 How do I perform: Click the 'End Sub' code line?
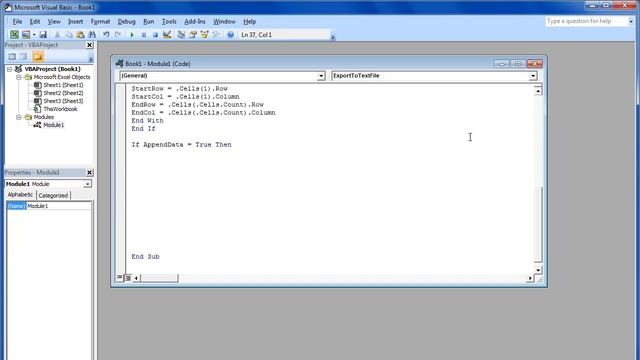(x=145, y=257)
